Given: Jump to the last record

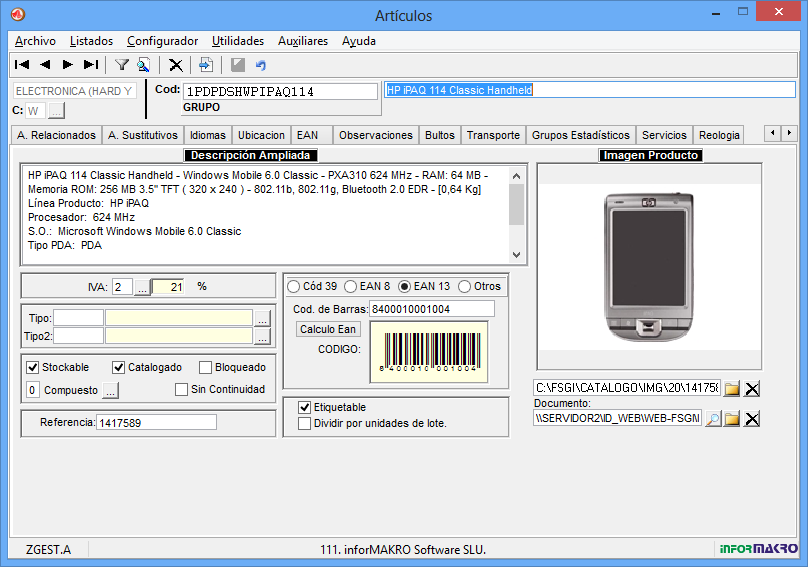Looking at the screenshot, I should tap(91, 64).
